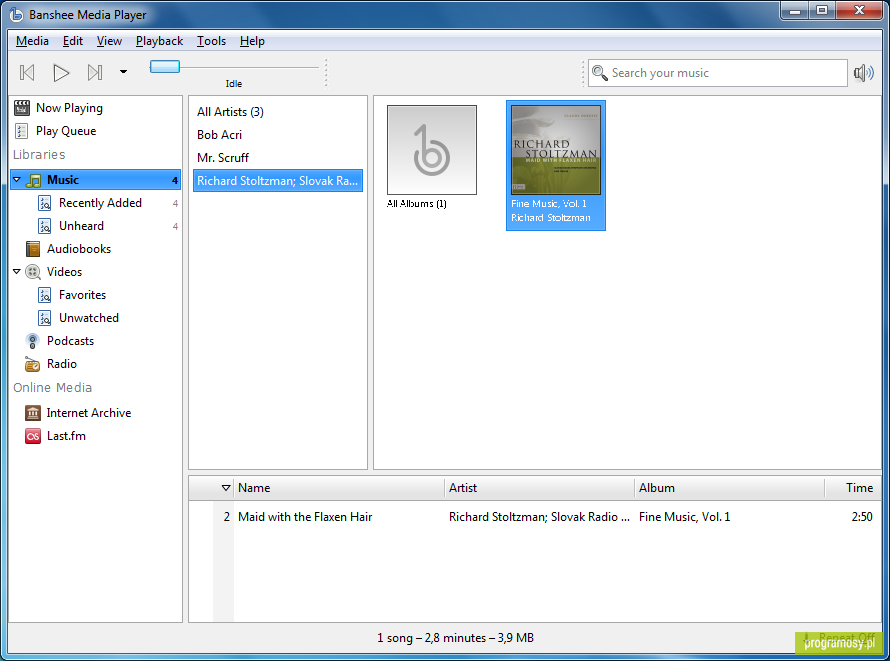Open the Media menu
This screenshot has height=661, width=890.
pyautogui.click(x=32, y=41)
